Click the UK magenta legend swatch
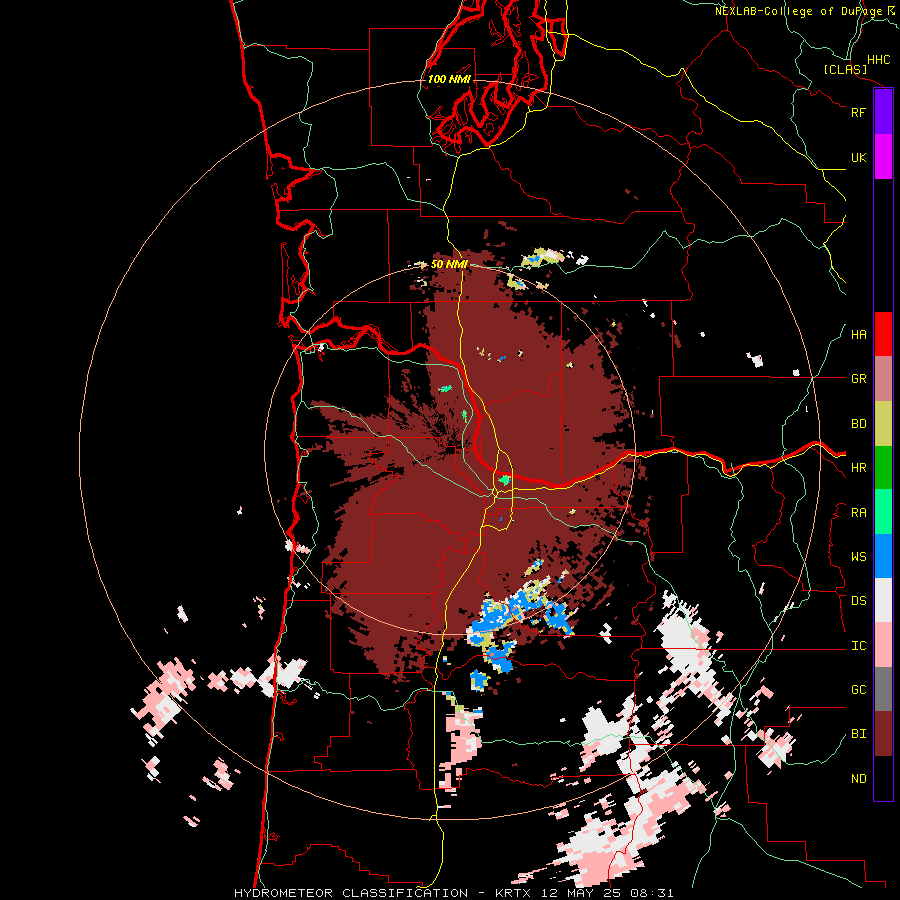Screen dimensions: 900x900 click(x=883, y=157)
